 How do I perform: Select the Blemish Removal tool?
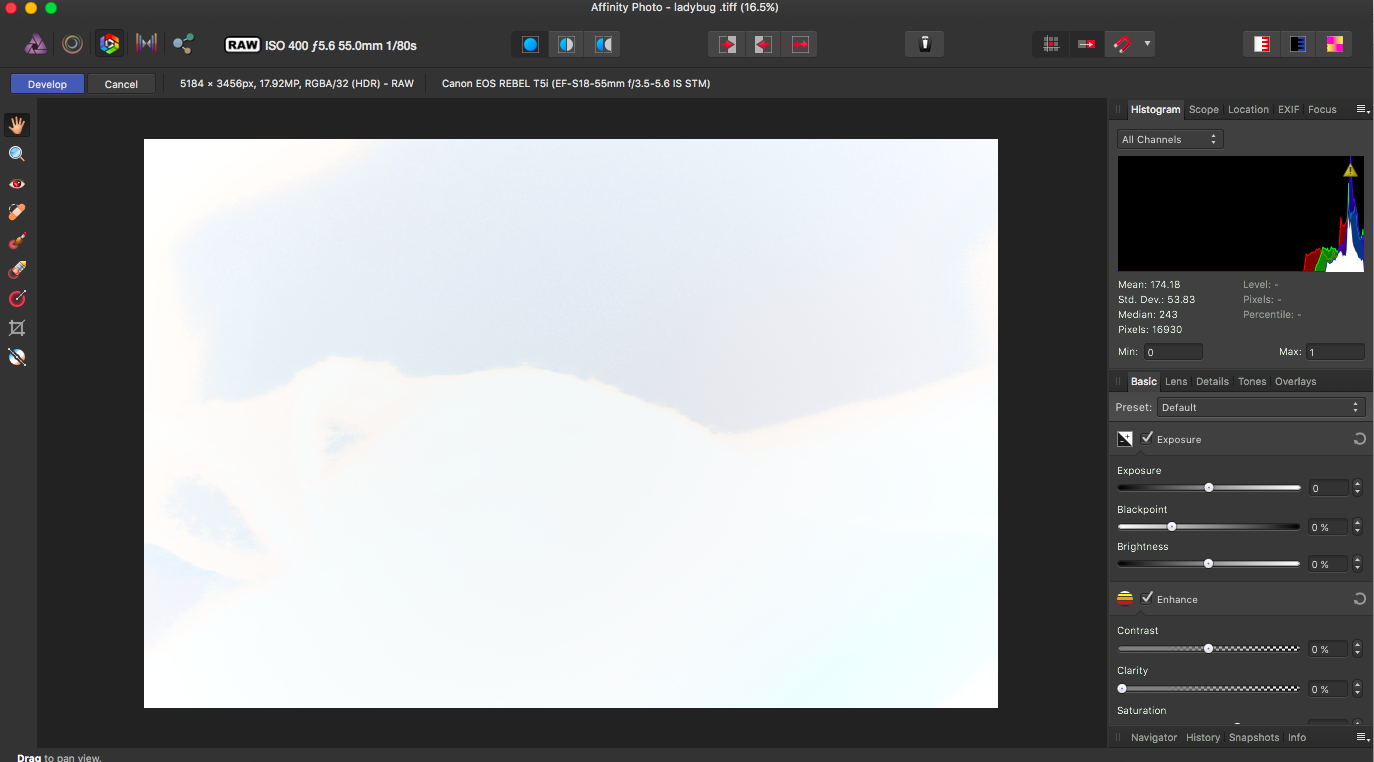pos(17,212)
